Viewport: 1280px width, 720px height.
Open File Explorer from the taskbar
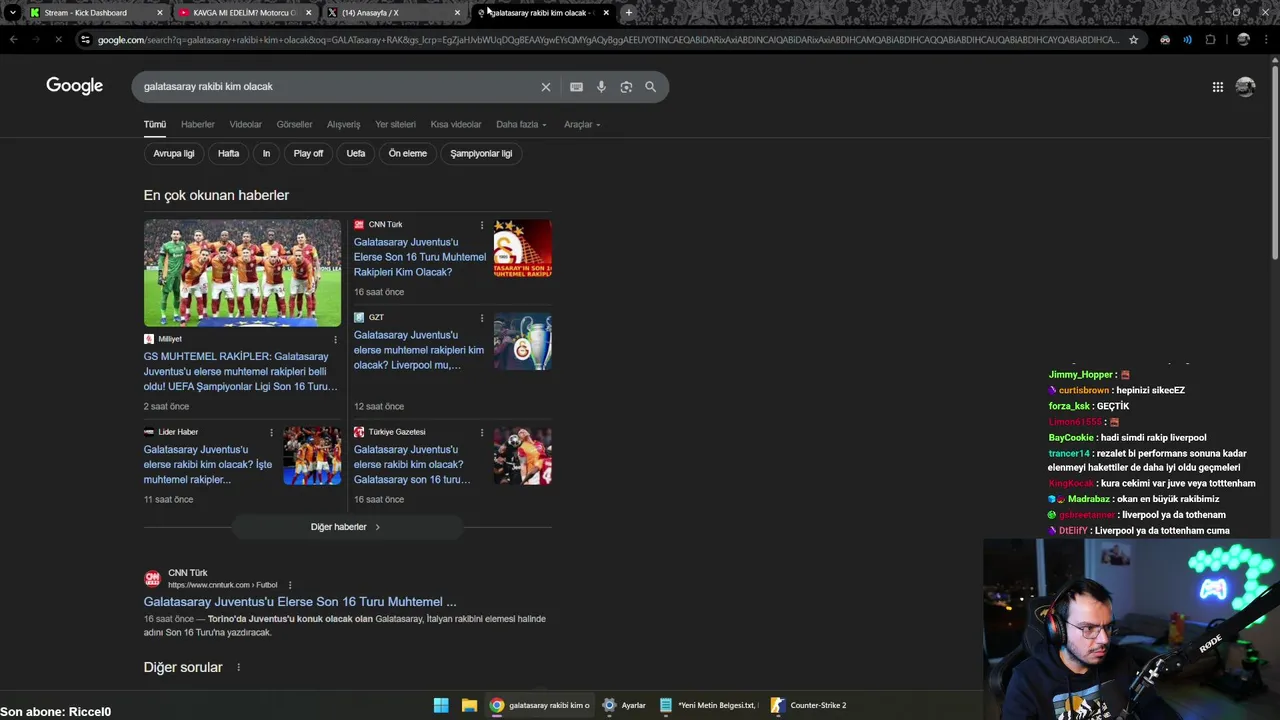point(469,706)
